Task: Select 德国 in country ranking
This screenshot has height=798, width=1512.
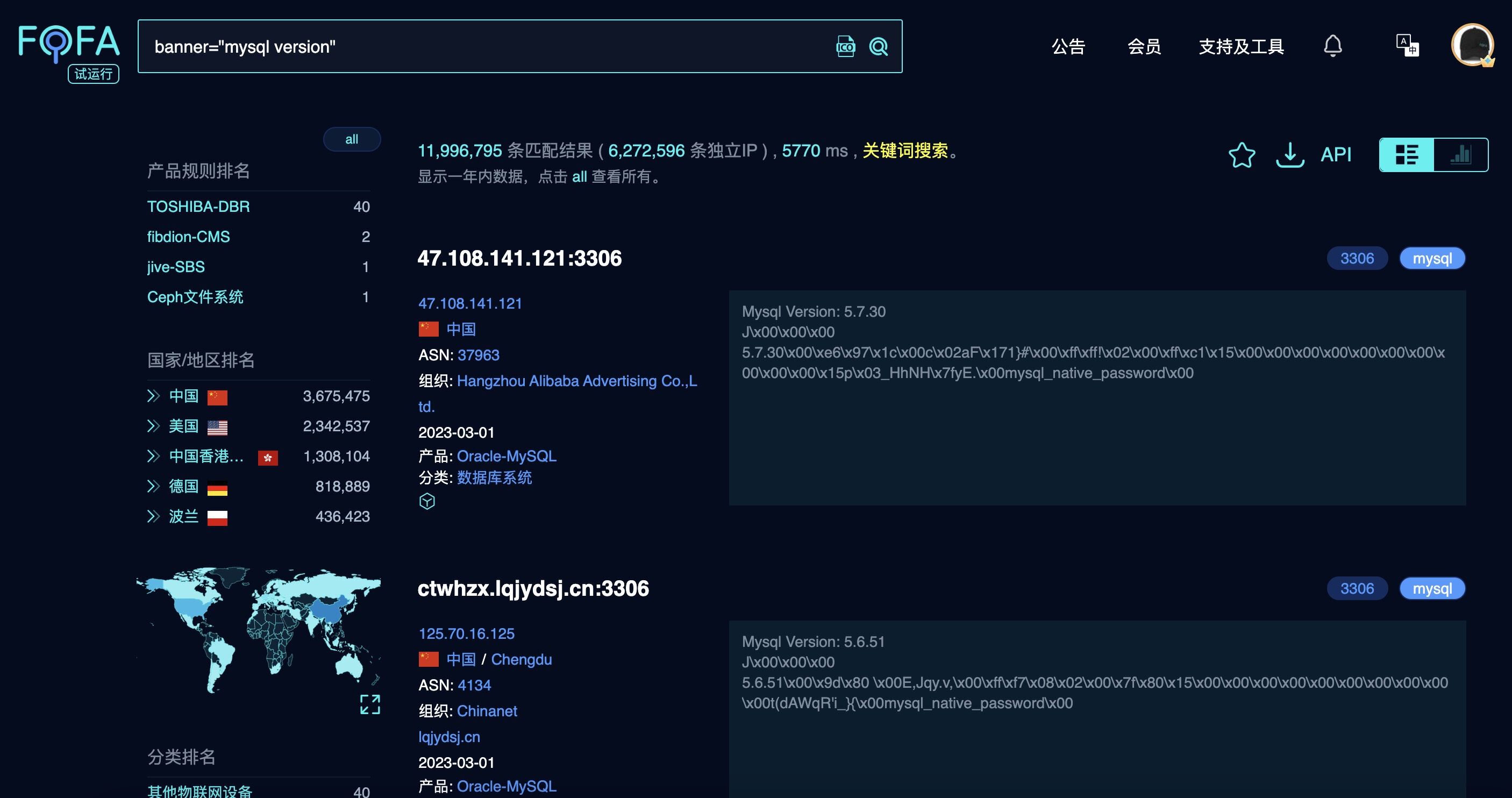Action: [184, 486]
